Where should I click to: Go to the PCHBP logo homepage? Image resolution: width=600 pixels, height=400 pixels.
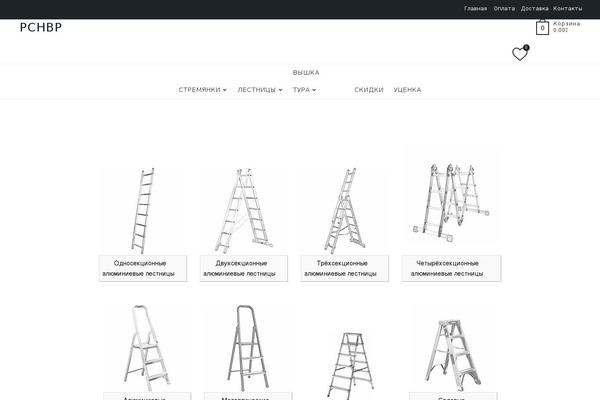point(41,28)
